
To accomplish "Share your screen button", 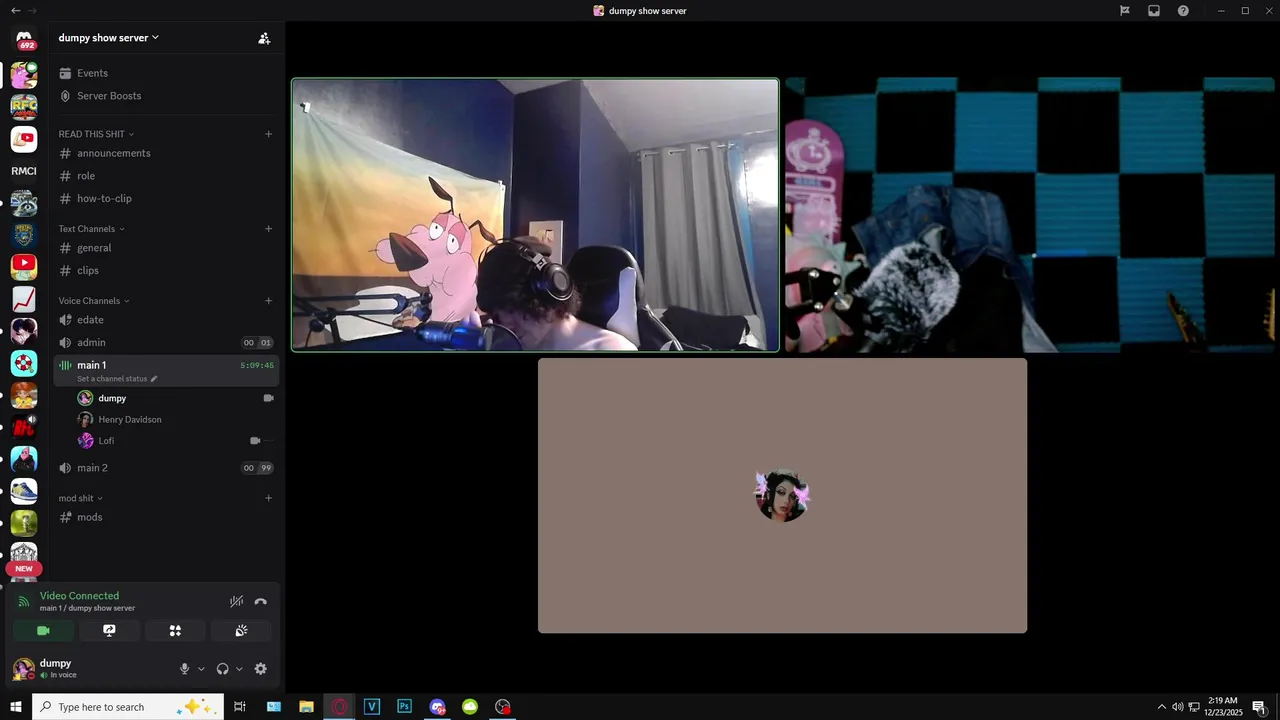I will [109, 631].
